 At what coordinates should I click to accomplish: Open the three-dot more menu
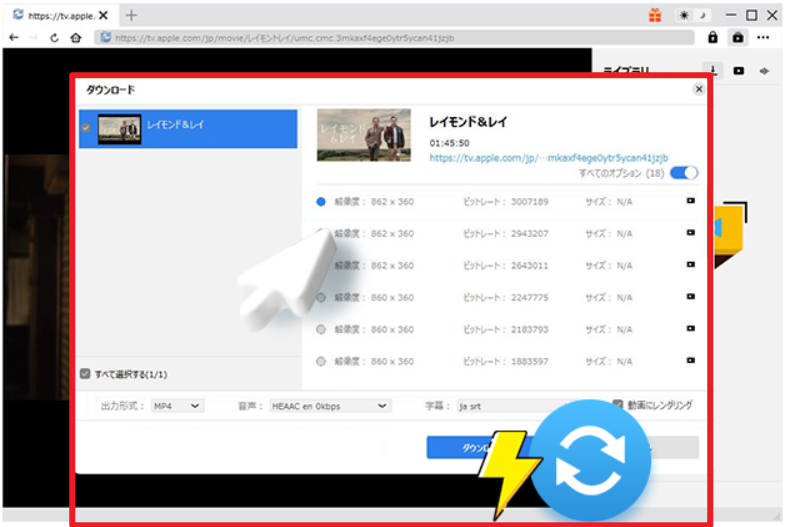[x=763, y=38]
